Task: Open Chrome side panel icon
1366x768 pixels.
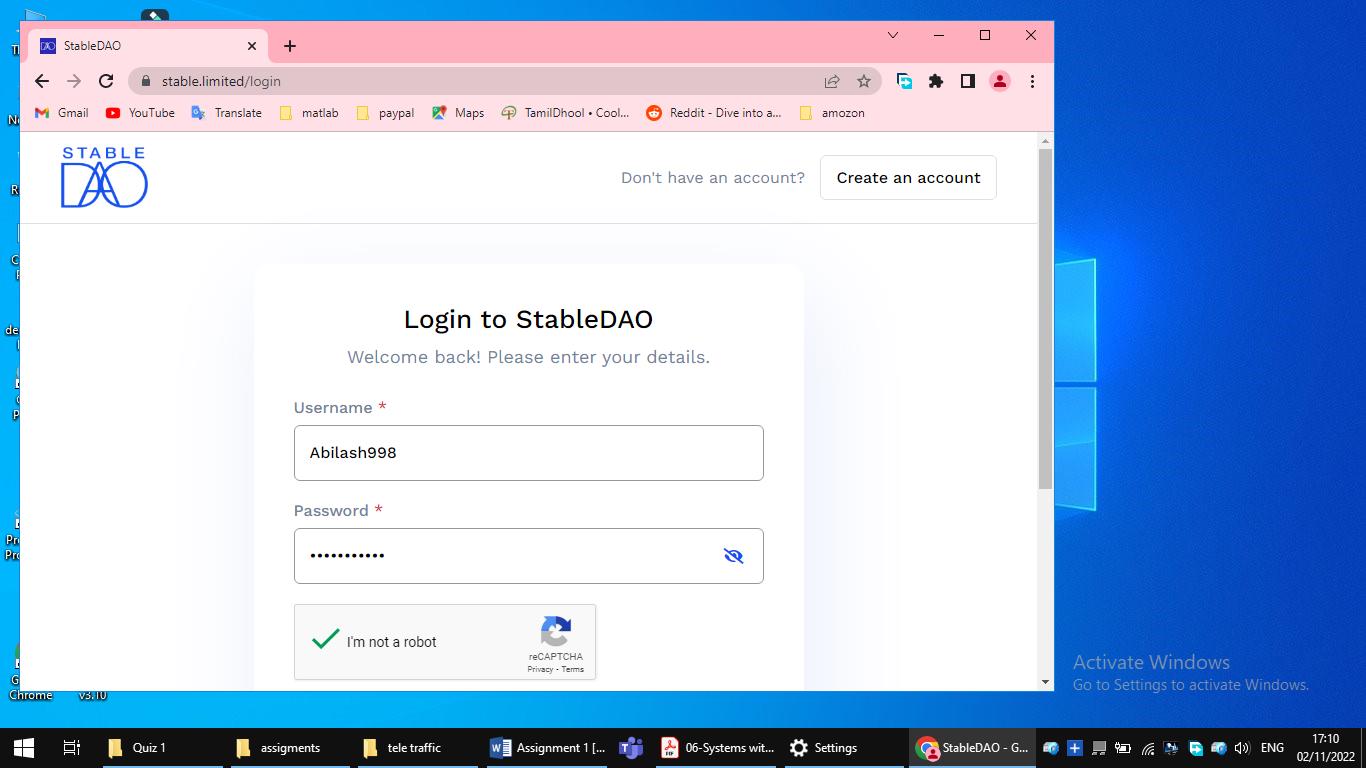Action: (x=968, y=81)
